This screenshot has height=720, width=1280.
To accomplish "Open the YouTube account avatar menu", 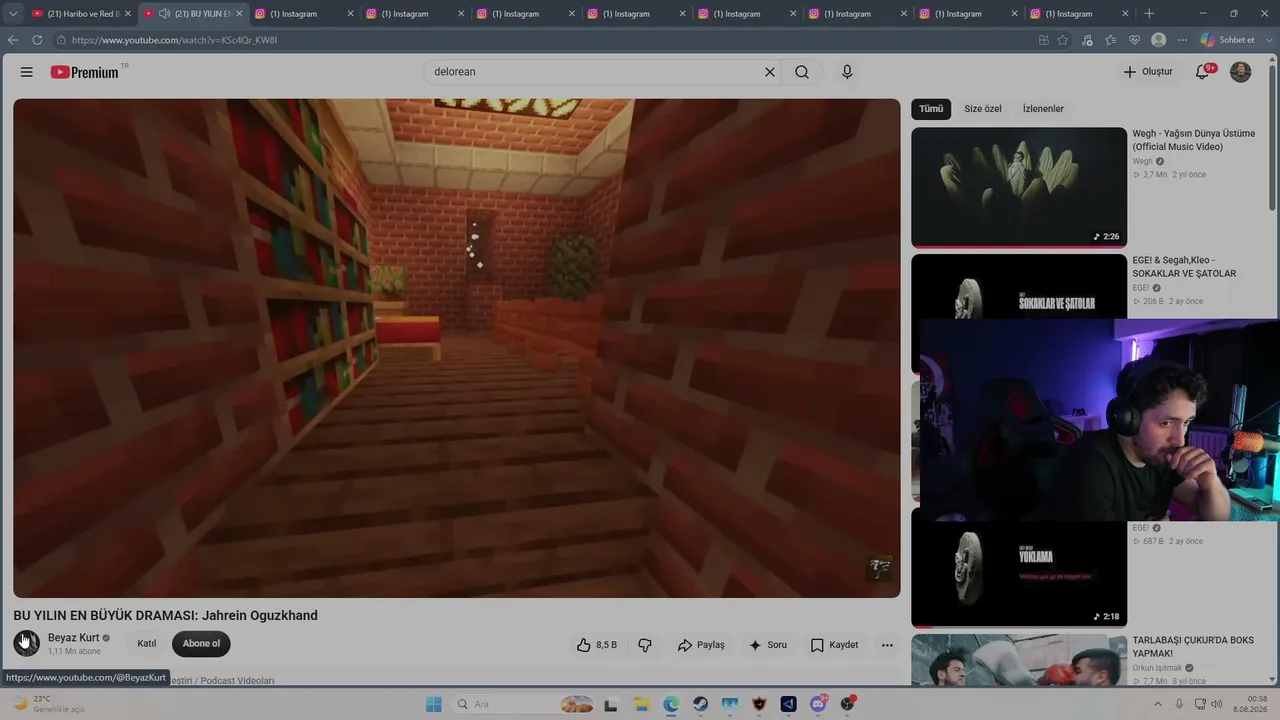I will 1240,72.
